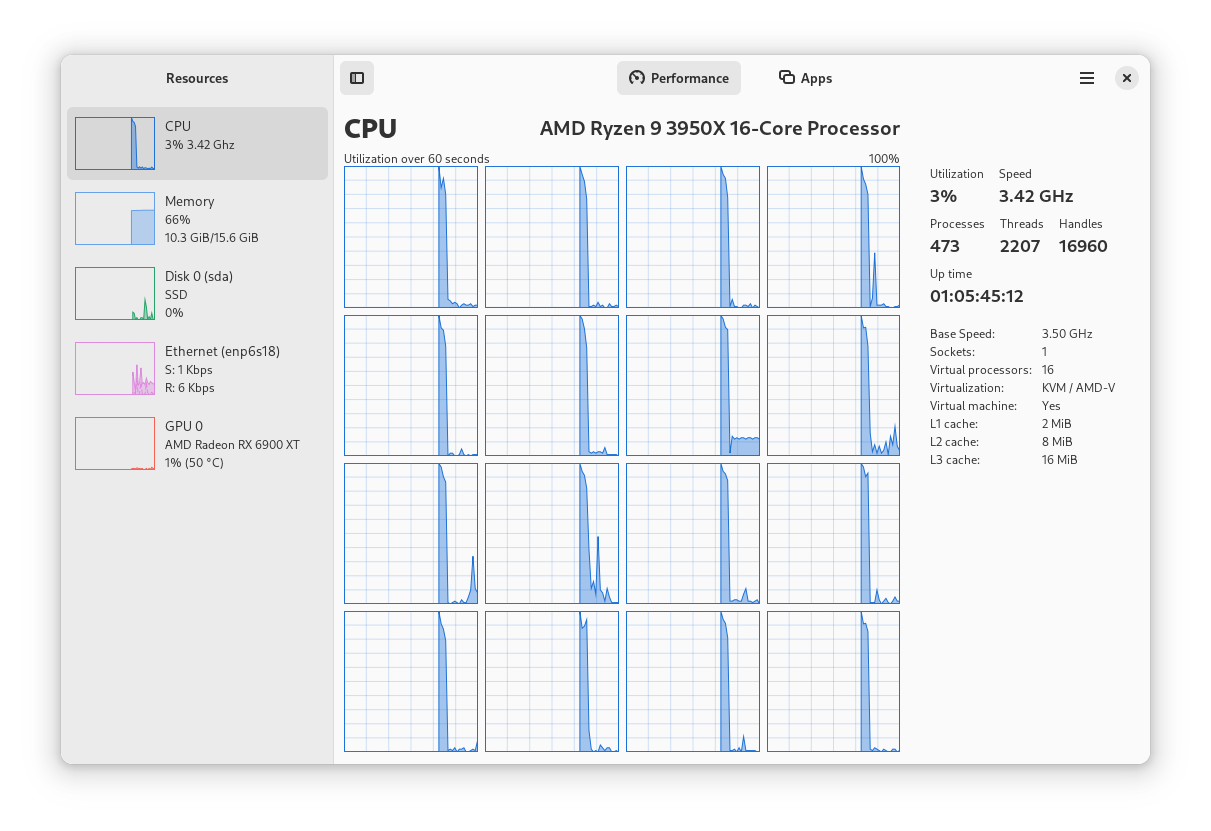
Task: Select the CPU sidebar row
Action: click(x=197, y=143)
